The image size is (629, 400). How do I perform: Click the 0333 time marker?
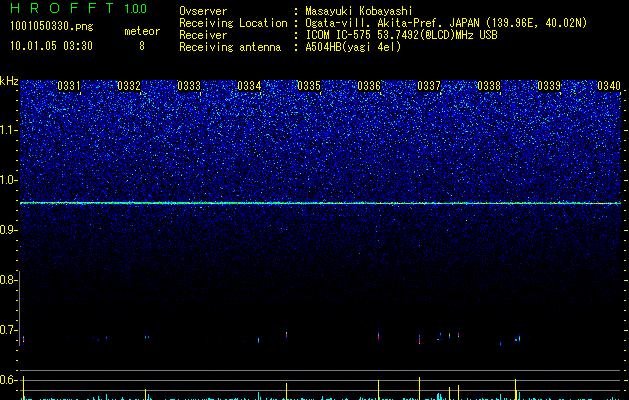pos(189,86)
